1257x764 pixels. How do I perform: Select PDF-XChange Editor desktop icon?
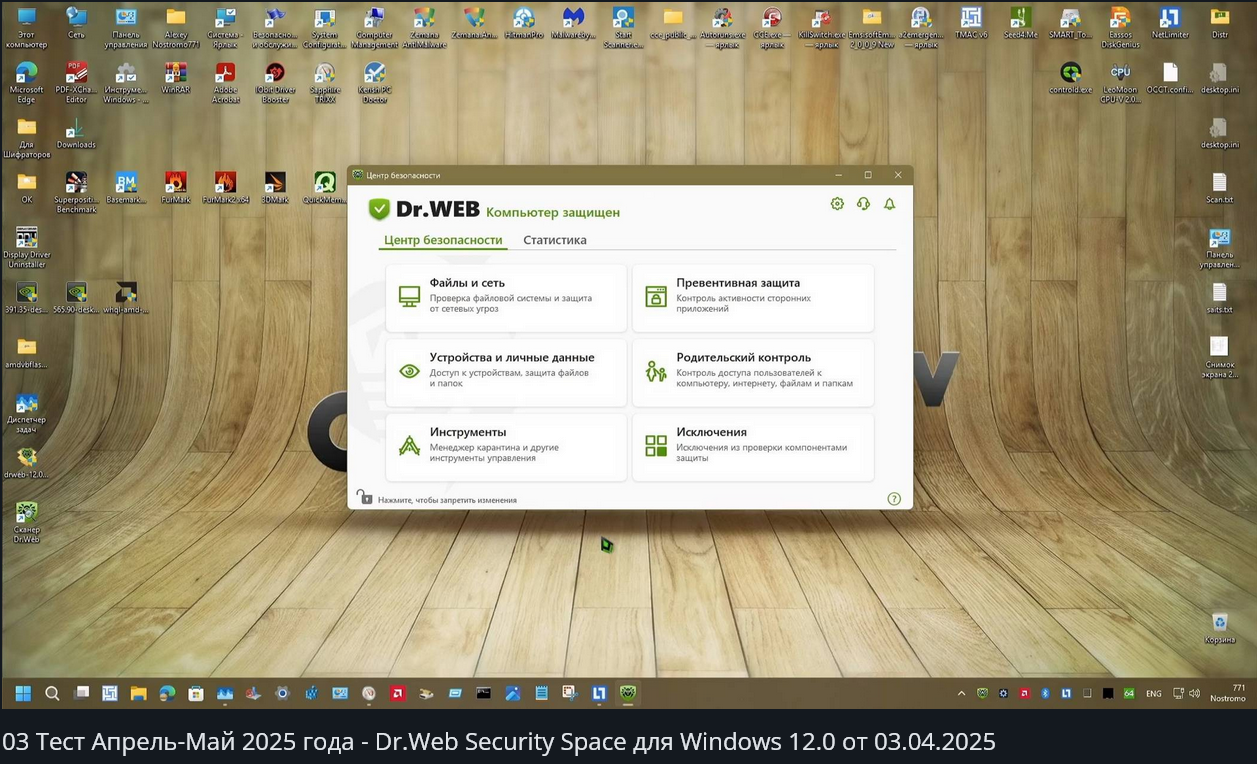coord(76,83)
